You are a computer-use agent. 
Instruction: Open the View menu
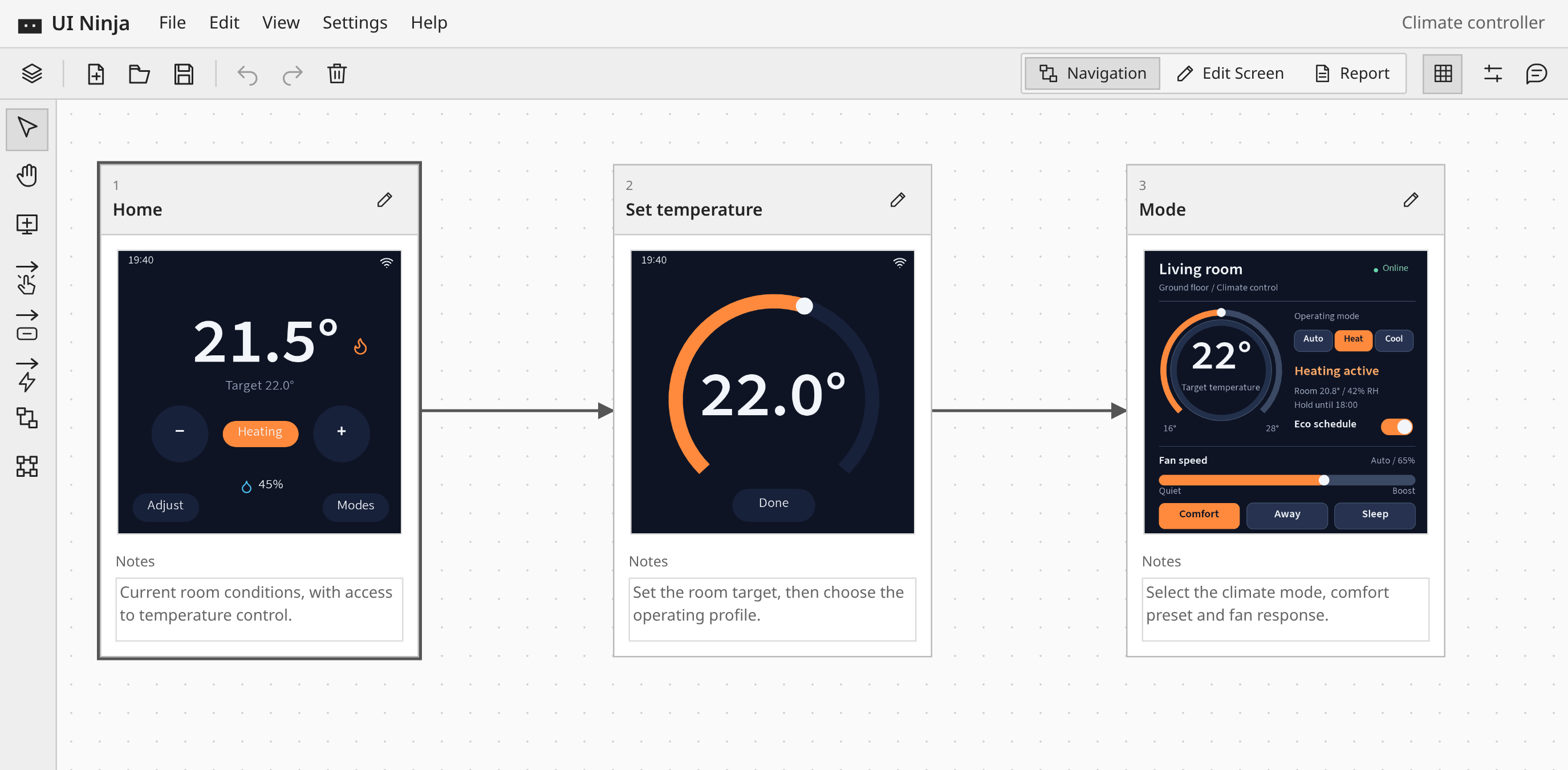[281, 22]
